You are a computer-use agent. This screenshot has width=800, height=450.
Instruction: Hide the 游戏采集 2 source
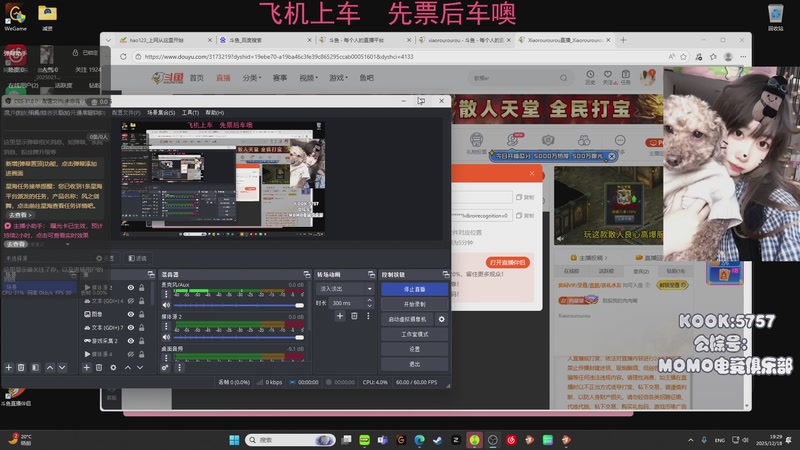coord(131,341)
